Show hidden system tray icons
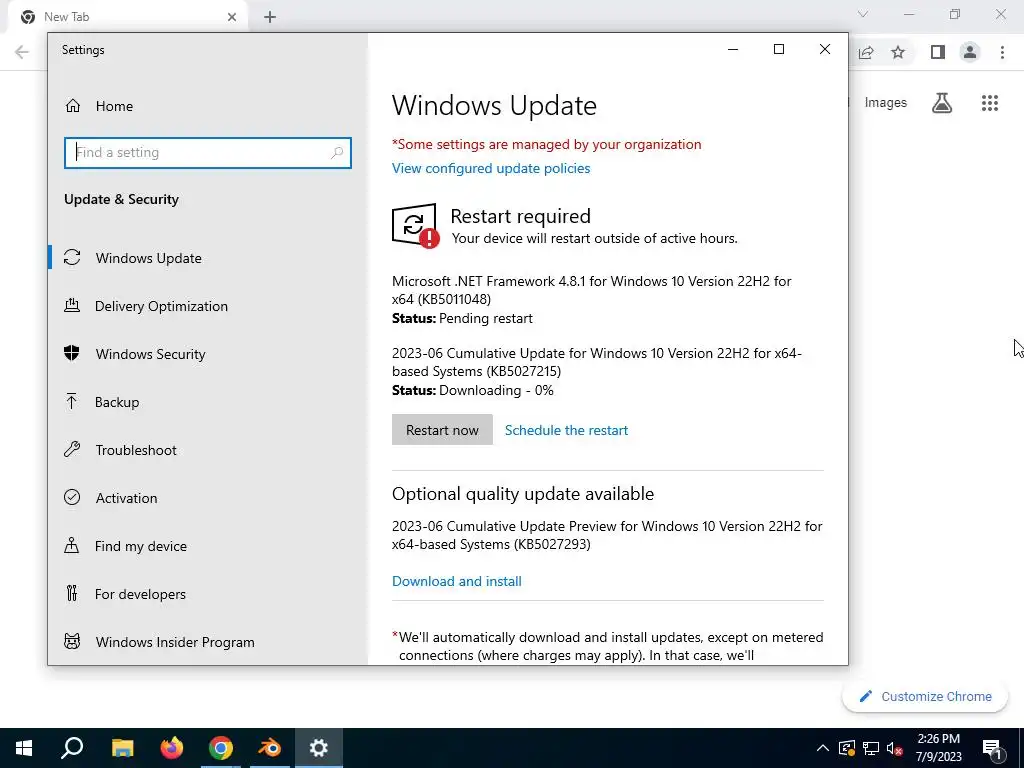 [x=823, y=748]
